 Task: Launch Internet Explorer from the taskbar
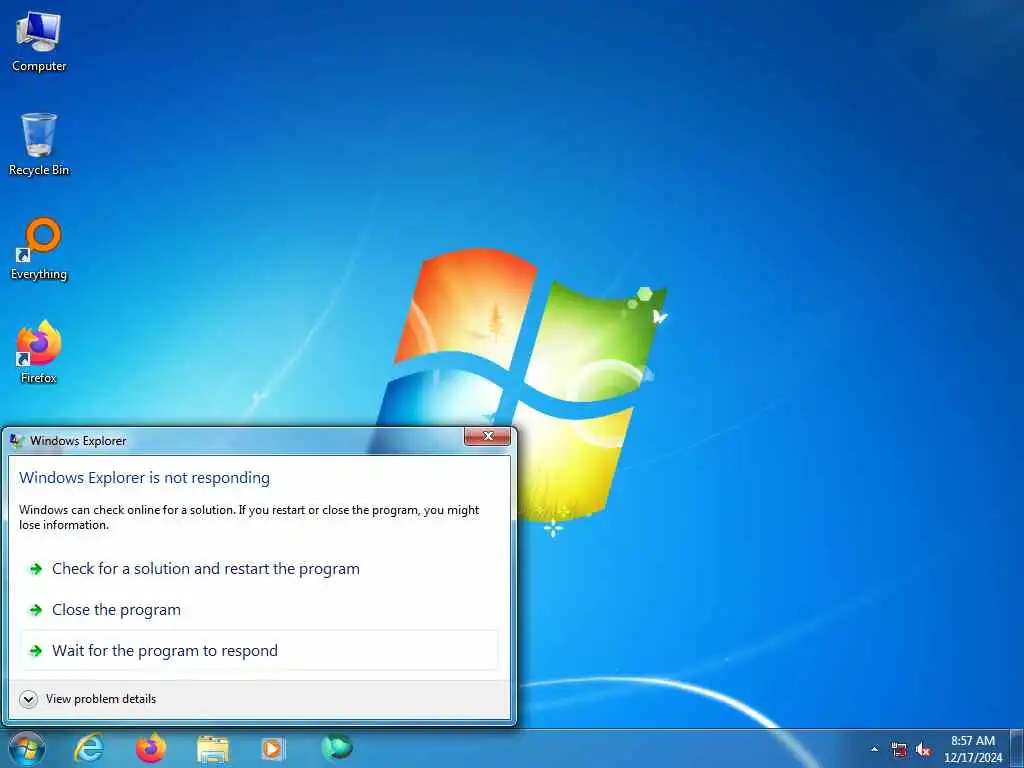(88, 748)
